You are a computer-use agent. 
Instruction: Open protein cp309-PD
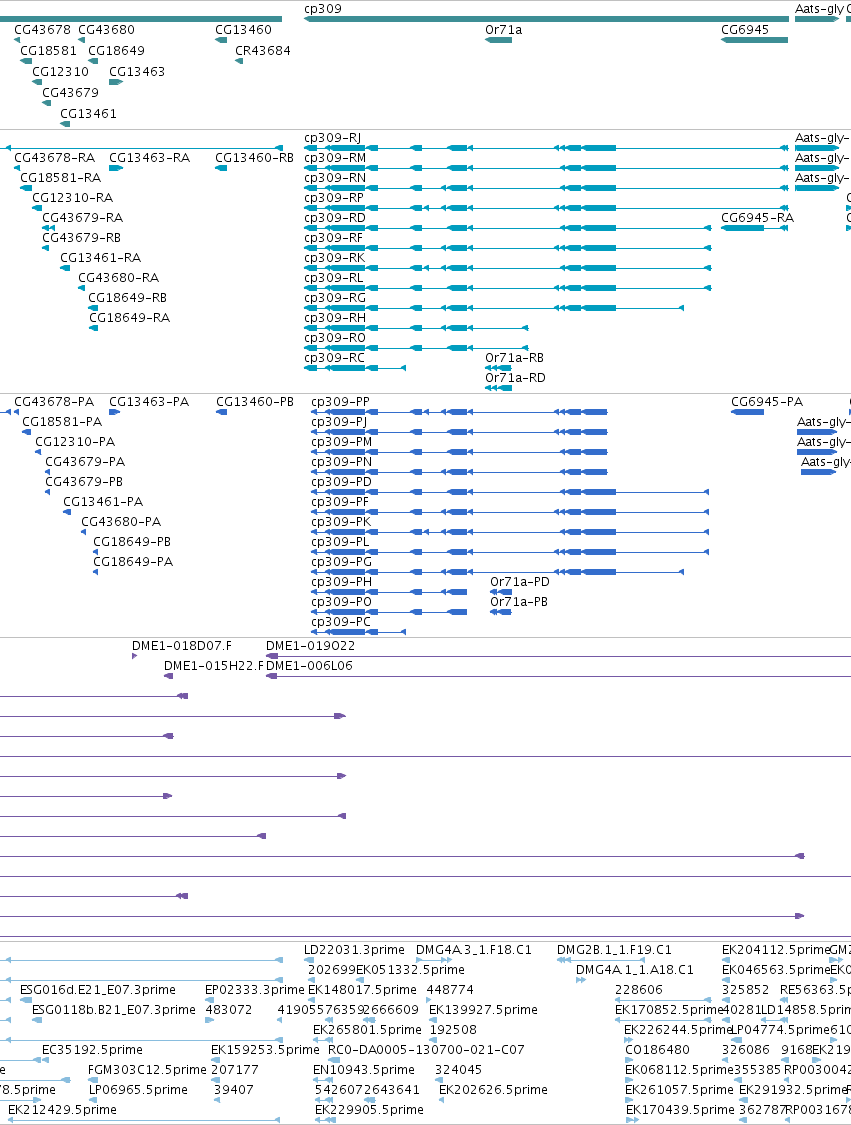pyautogui.click(x=342, y=482)
